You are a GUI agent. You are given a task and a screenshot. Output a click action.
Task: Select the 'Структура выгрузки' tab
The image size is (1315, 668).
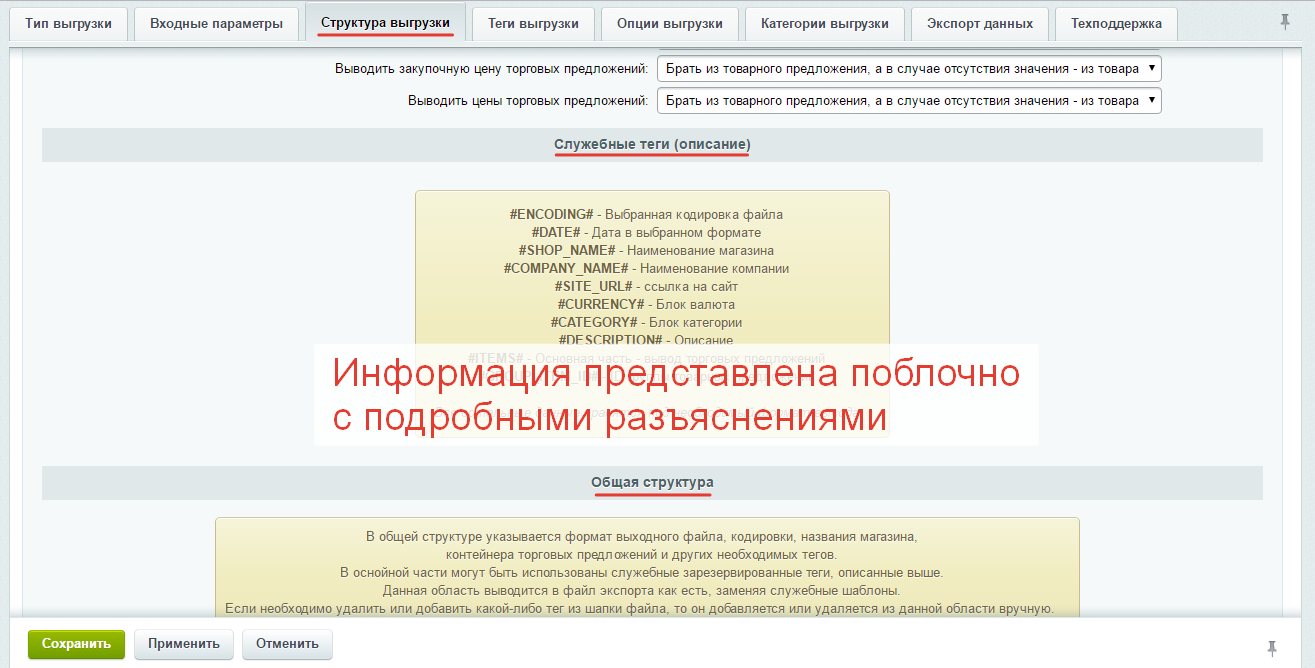pos(385,23)
